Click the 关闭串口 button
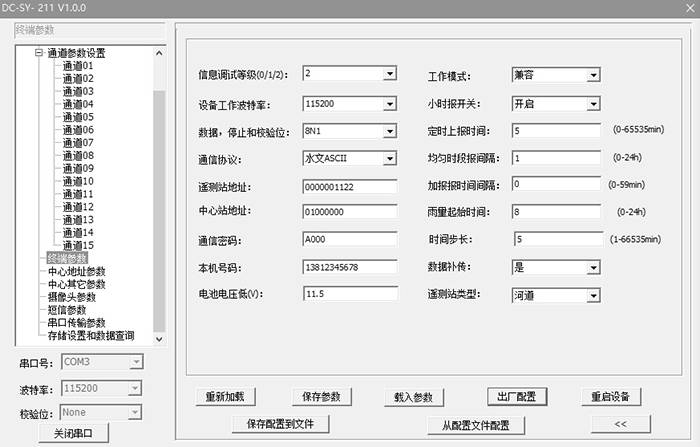Image resolution: width=700 pixels, height=447 pixels. [x=72, y=433]
